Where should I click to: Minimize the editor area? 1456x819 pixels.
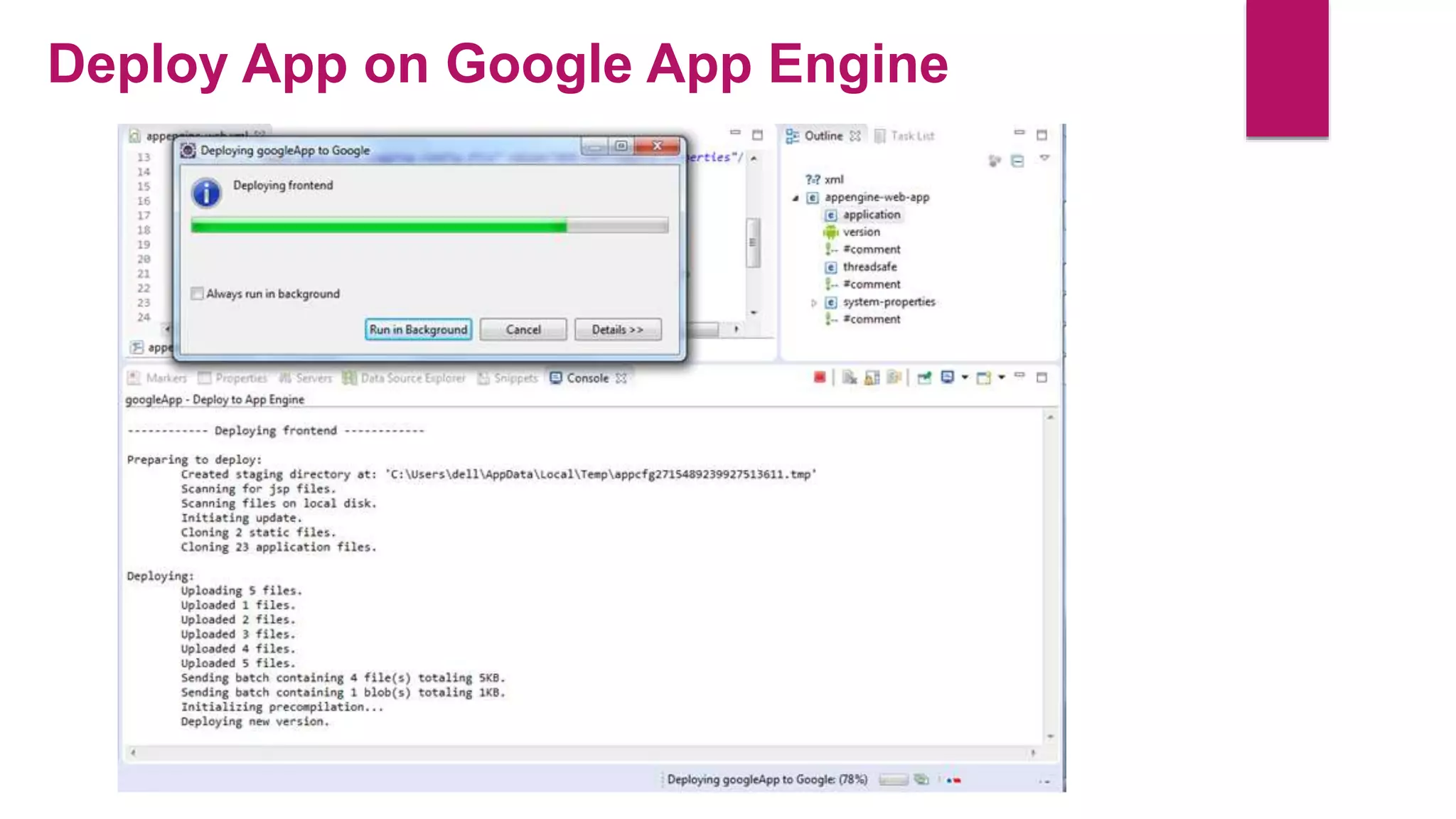pyautogui.click(x=735, y=133)
